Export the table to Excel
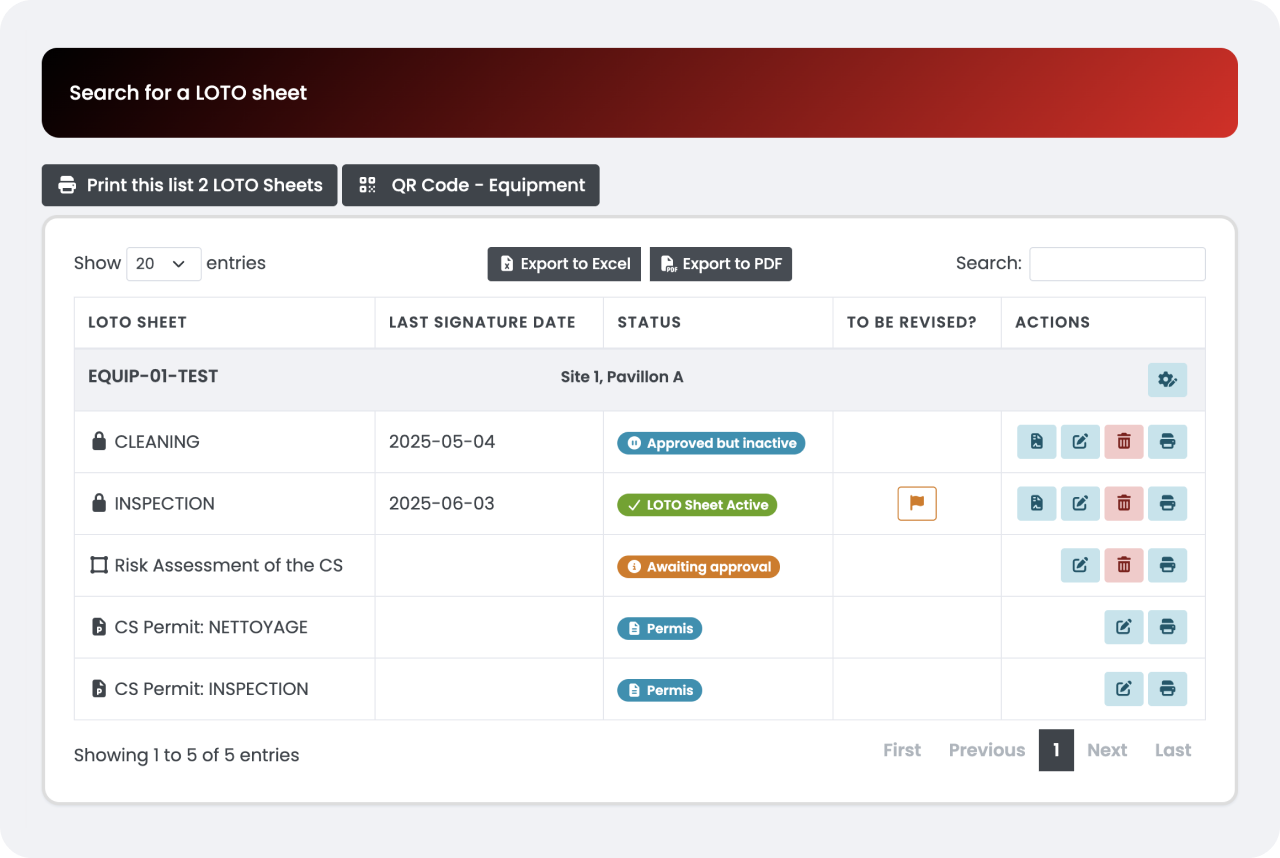1280x858 pixels. coord(565,264)
